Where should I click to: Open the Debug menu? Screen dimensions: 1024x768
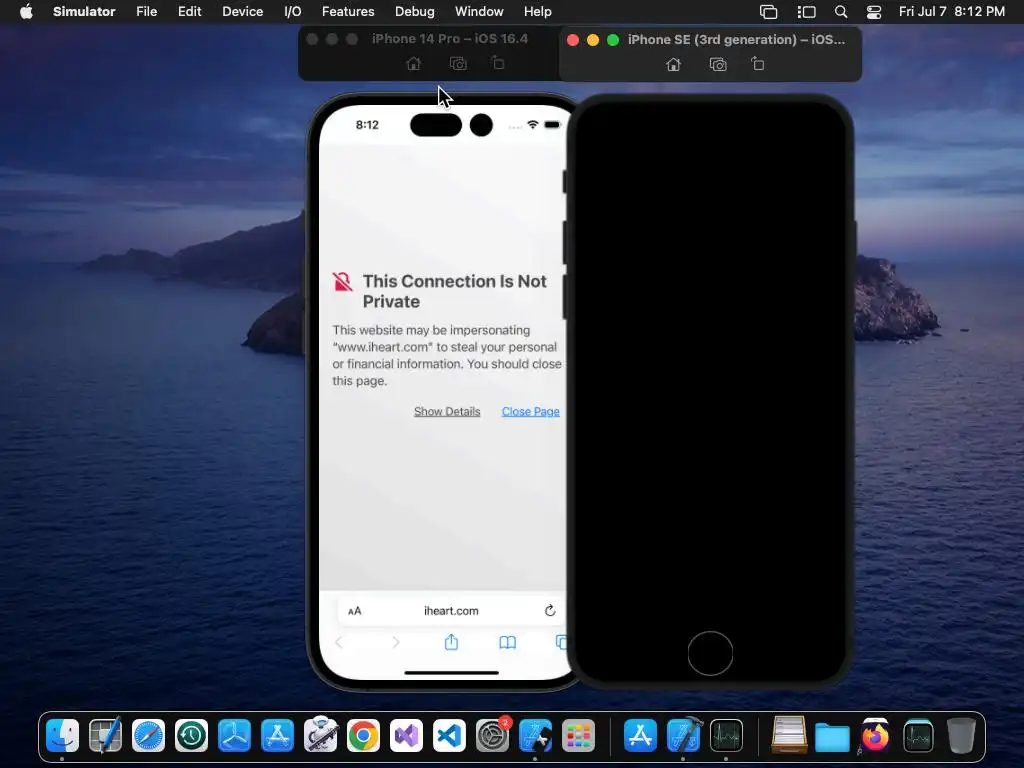415,12
